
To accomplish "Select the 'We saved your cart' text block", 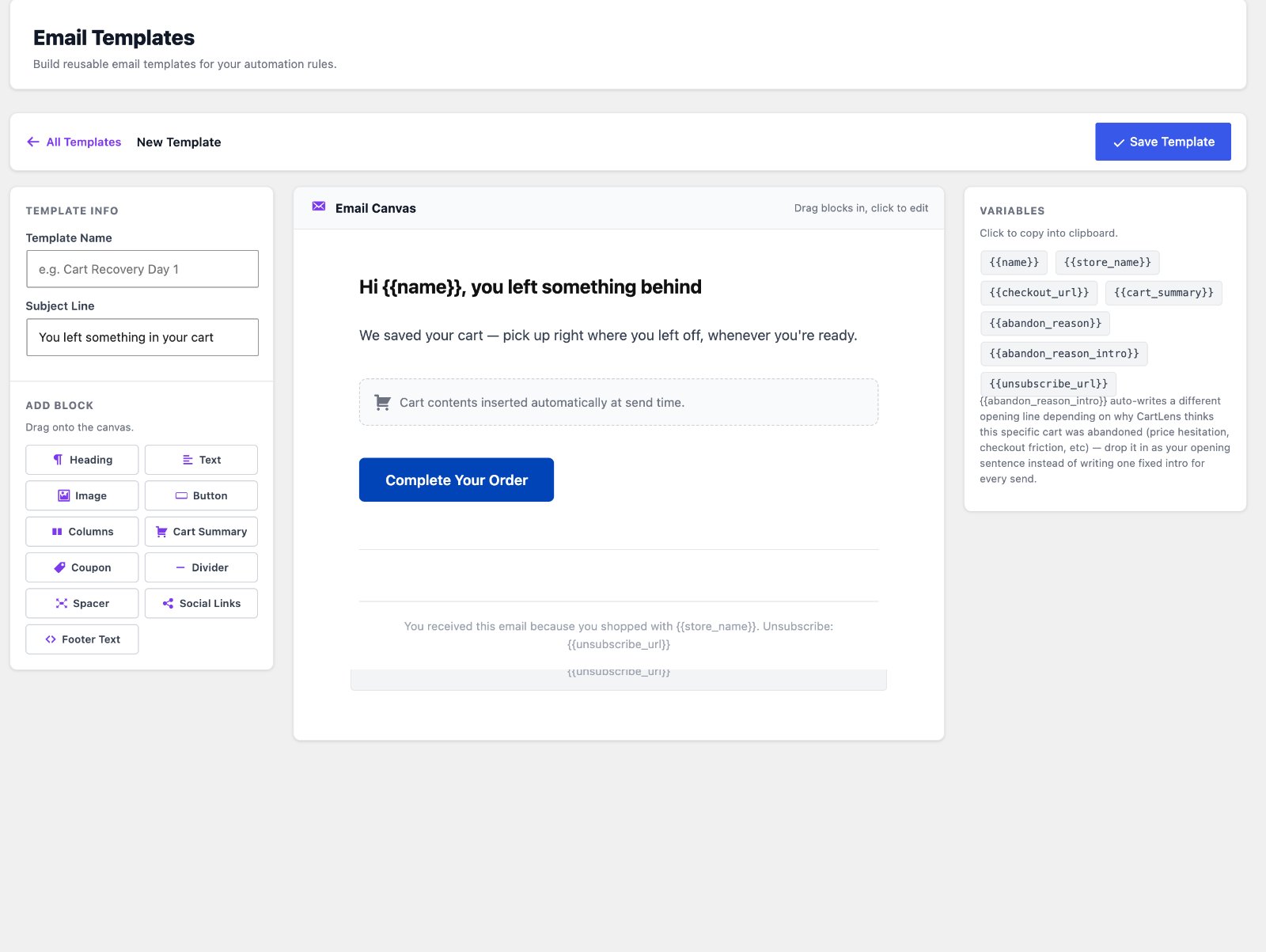I will (x=608, y=336).
